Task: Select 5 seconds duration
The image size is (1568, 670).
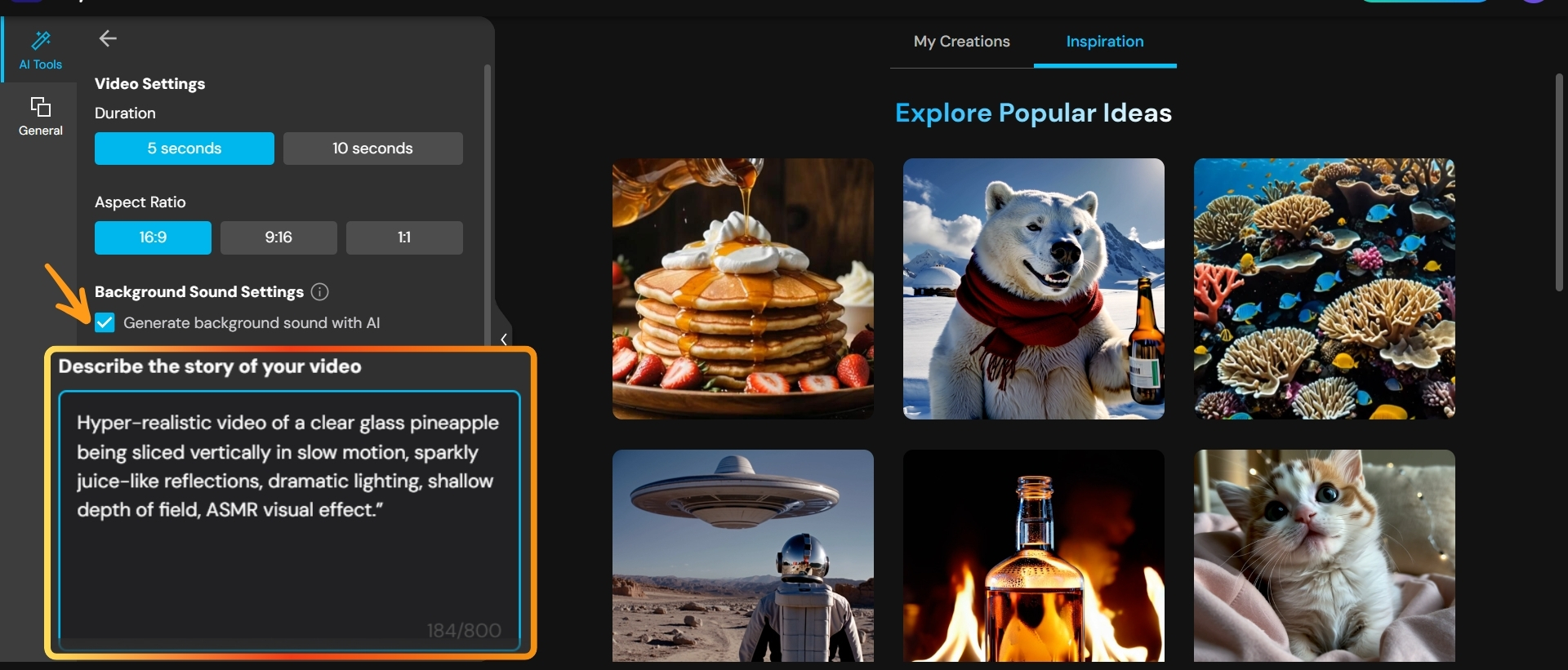Action: coord(185,149)
